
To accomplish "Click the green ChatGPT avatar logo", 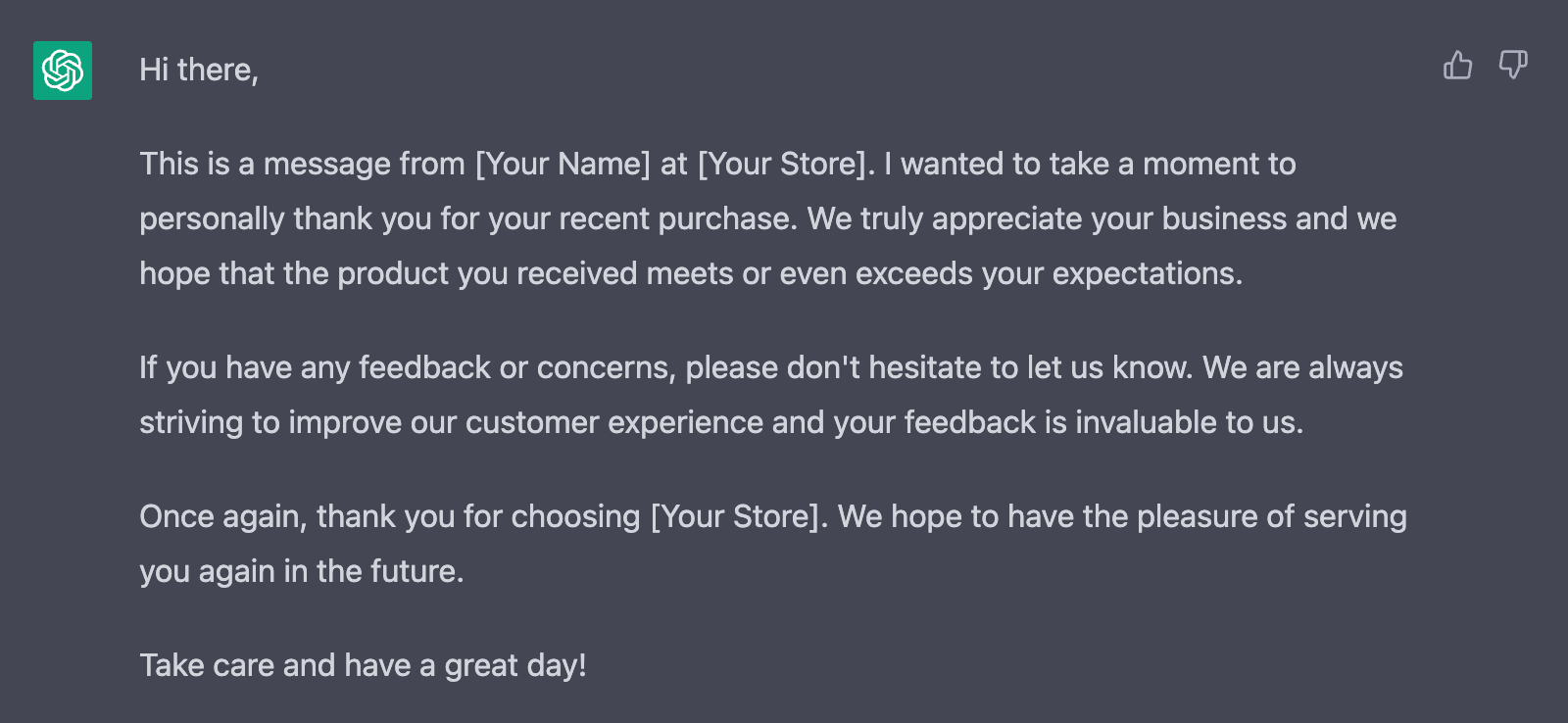I will [x=63, y=71].
